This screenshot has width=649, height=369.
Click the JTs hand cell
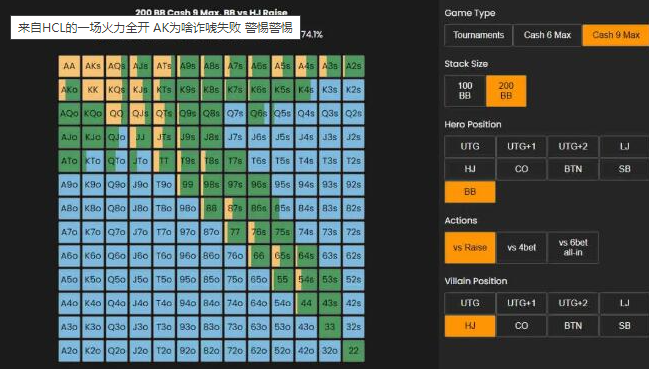click(164, 137)
